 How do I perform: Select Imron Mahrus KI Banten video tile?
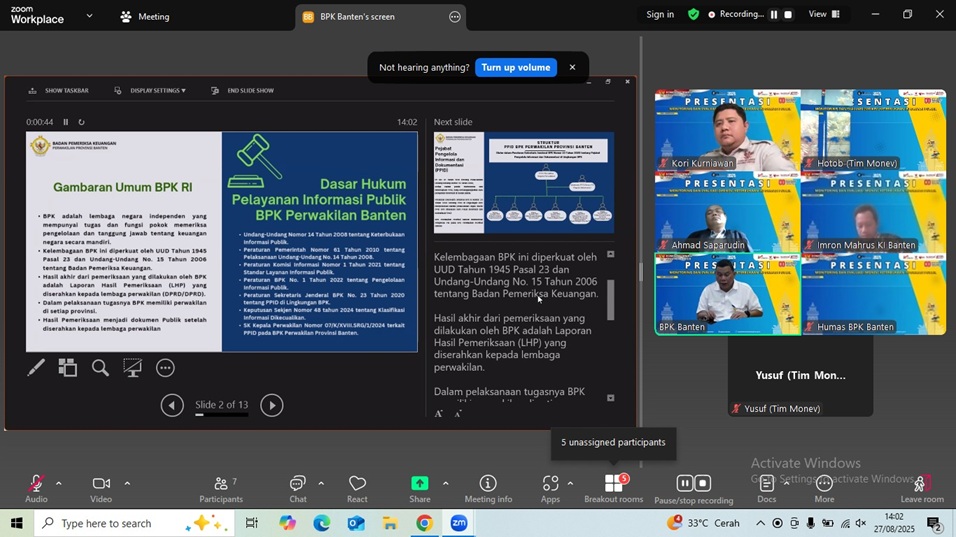point(873,212)
